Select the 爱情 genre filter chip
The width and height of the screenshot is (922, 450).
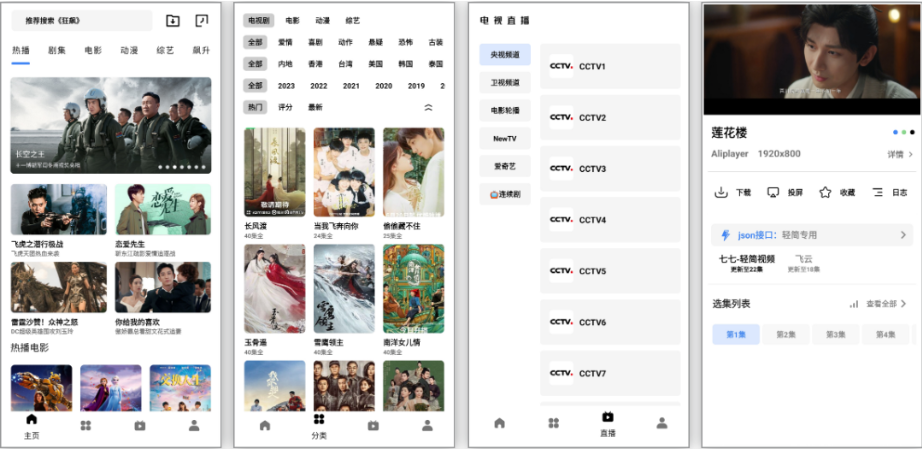(x=286, y=42)
